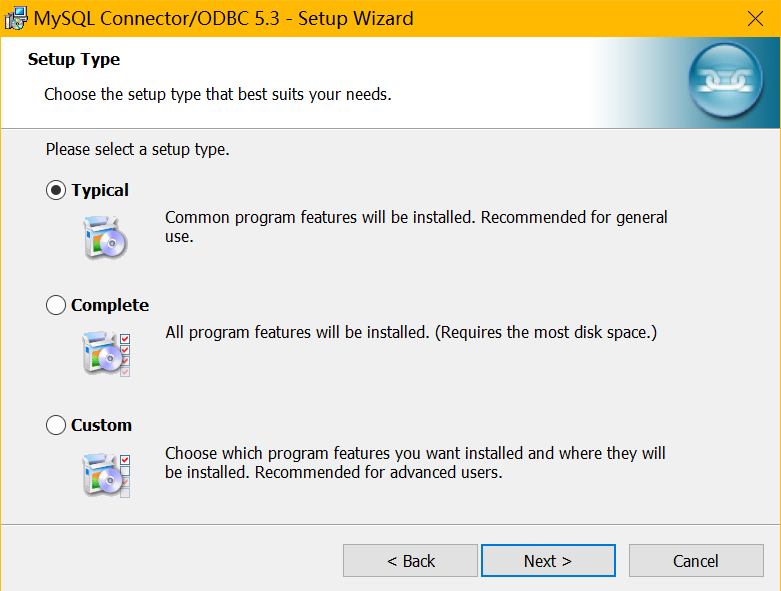Proceed with the Next button
Viewport: 781px width, 591px height.
(548, 561)
